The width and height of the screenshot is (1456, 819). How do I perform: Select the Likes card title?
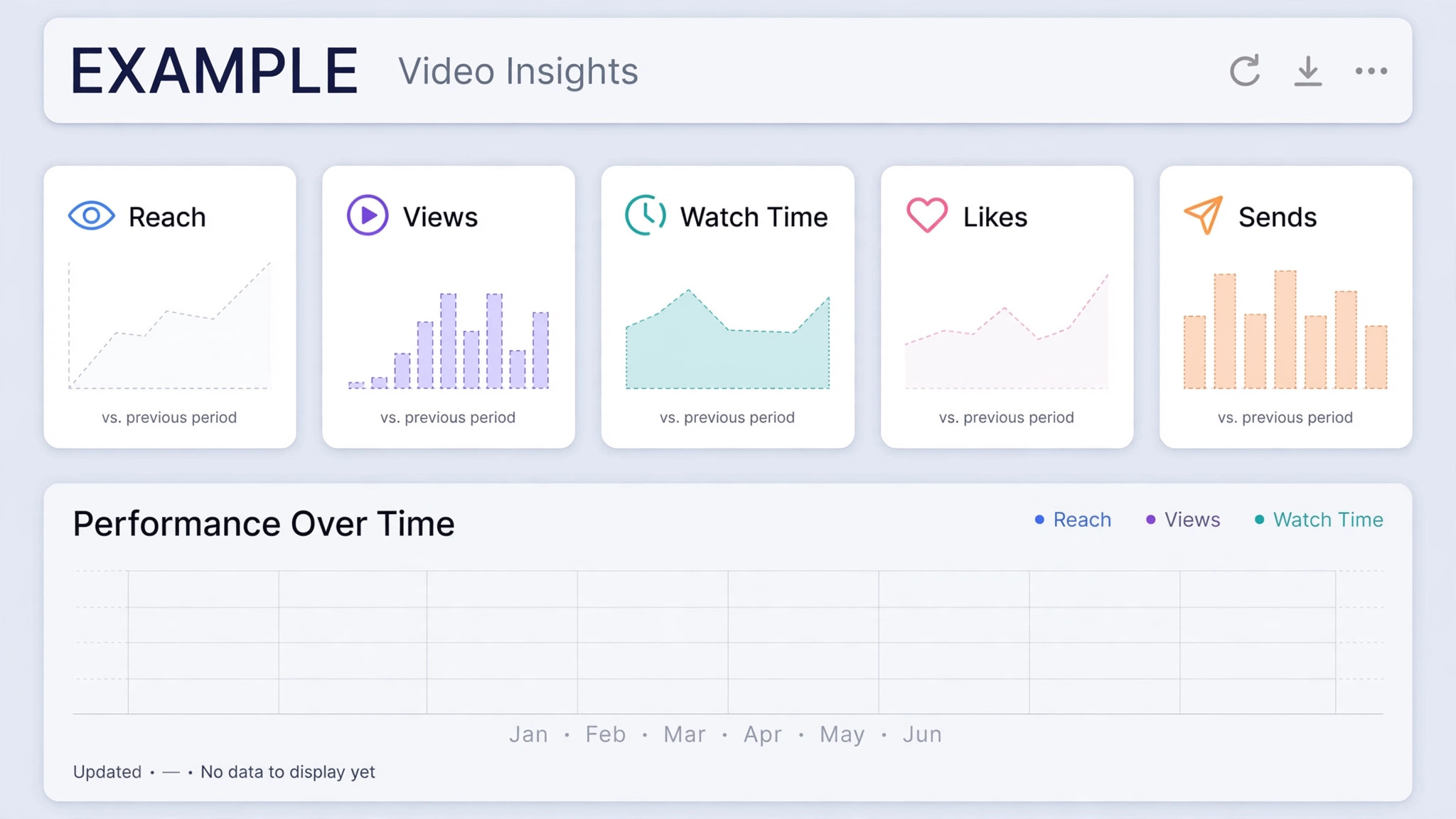(x=995, y=217)
